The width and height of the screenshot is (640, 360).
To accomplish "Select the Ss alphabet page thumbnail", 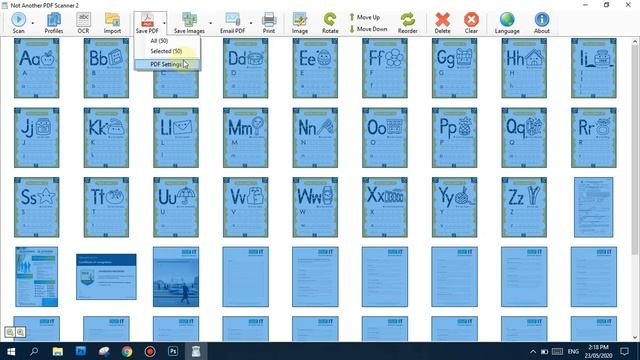I will (37, 207).
